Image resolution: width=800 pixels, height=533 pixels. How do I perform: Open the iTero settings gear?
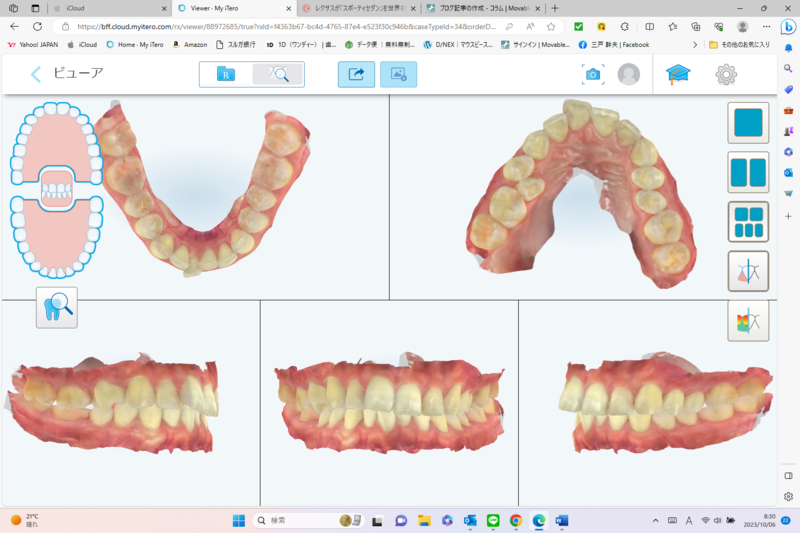point(726,74)
